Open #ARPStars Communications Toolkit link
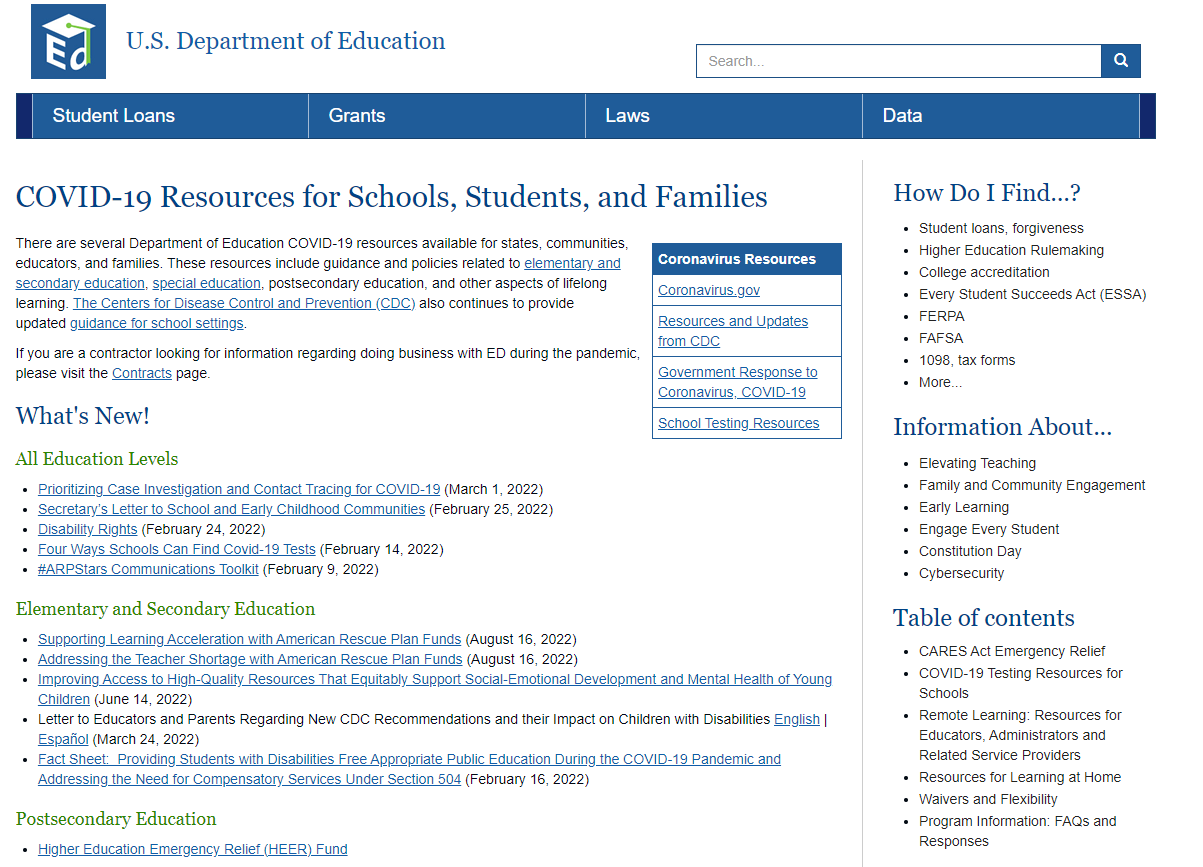Image resolution: width=1203 pixels, height=867 pixels. pyautogui.click(x=148, y=569)
